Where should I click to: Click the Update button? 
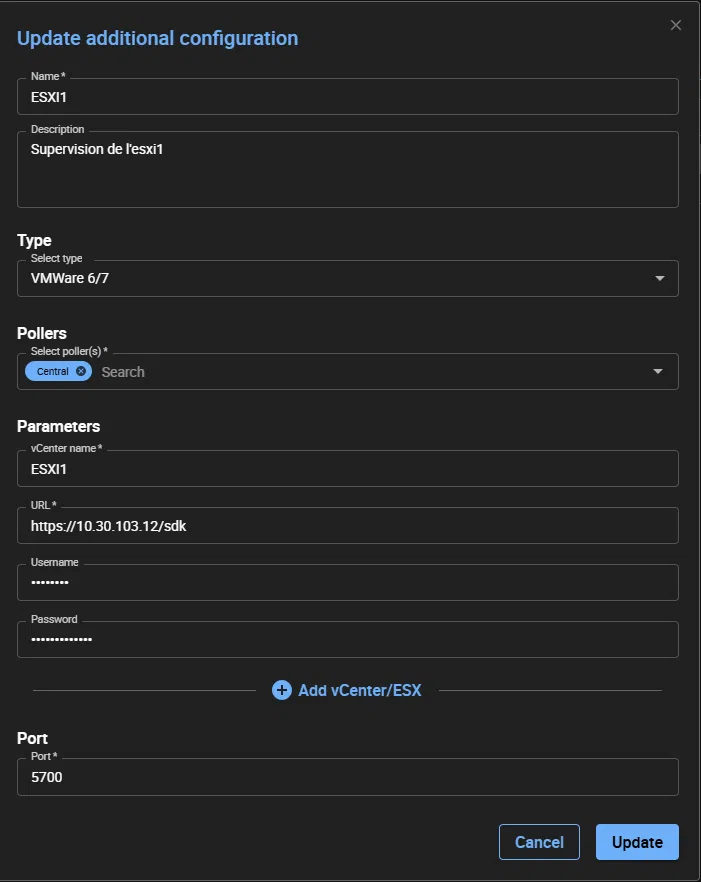(637, 842)
